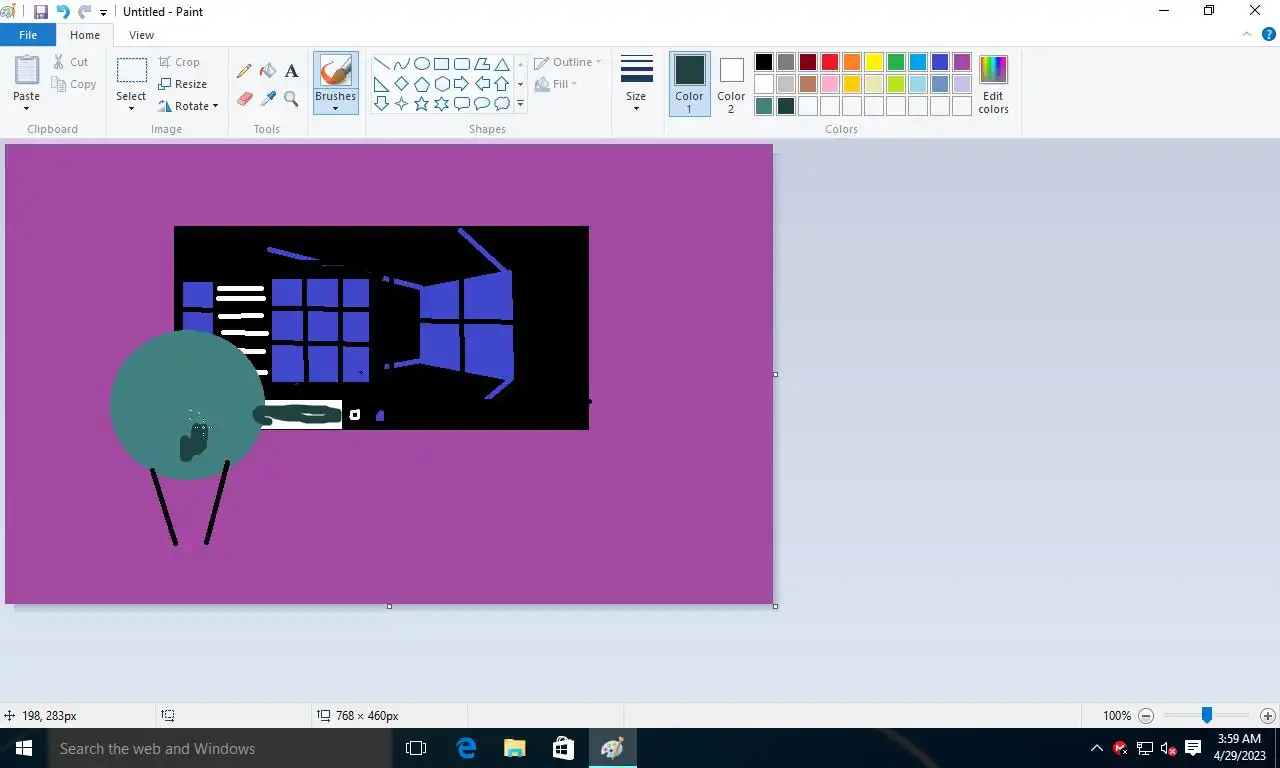Image resolution: width=1280 pixels, height=768 pixels.
Task: Choose the Up arrow shape
Action: point(502,84)
